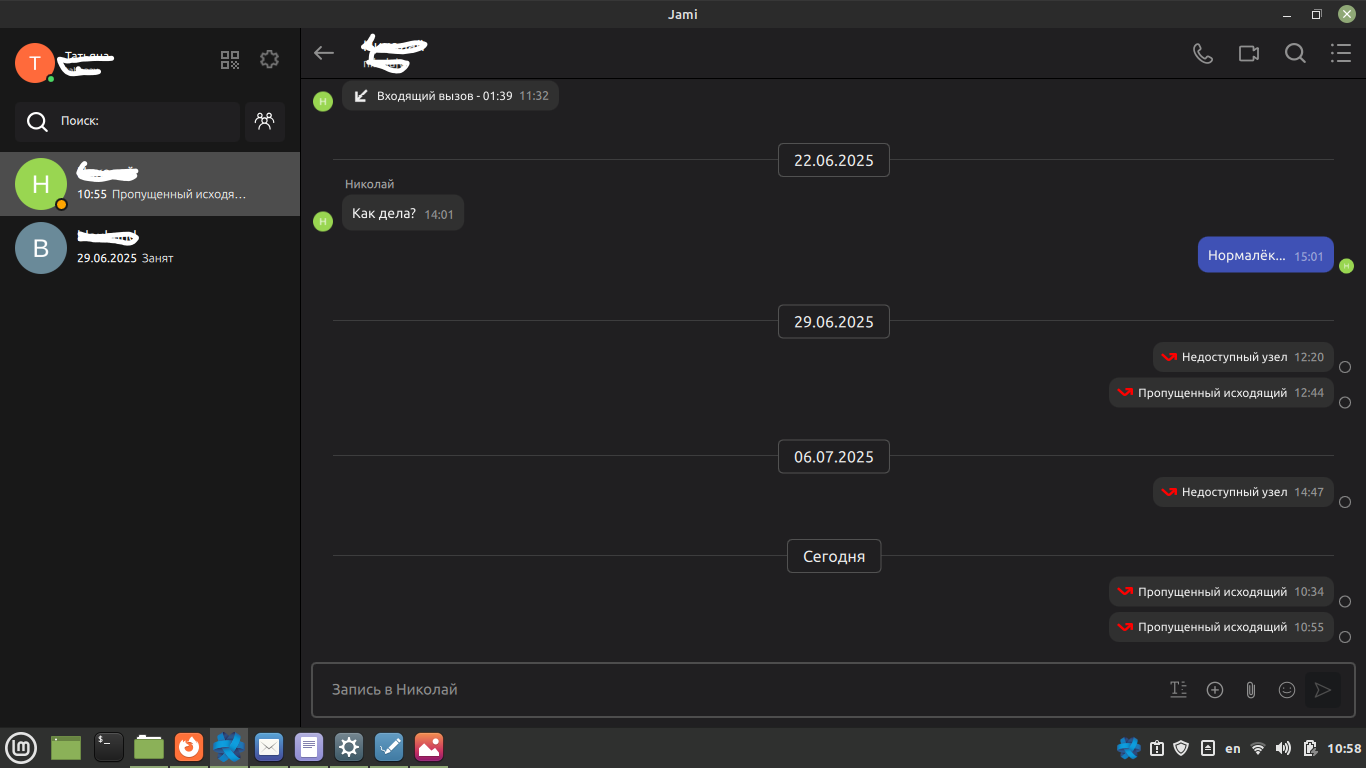Start a video call with the contact
This screenshot has height=768, width=1366.
point(1249,53)
